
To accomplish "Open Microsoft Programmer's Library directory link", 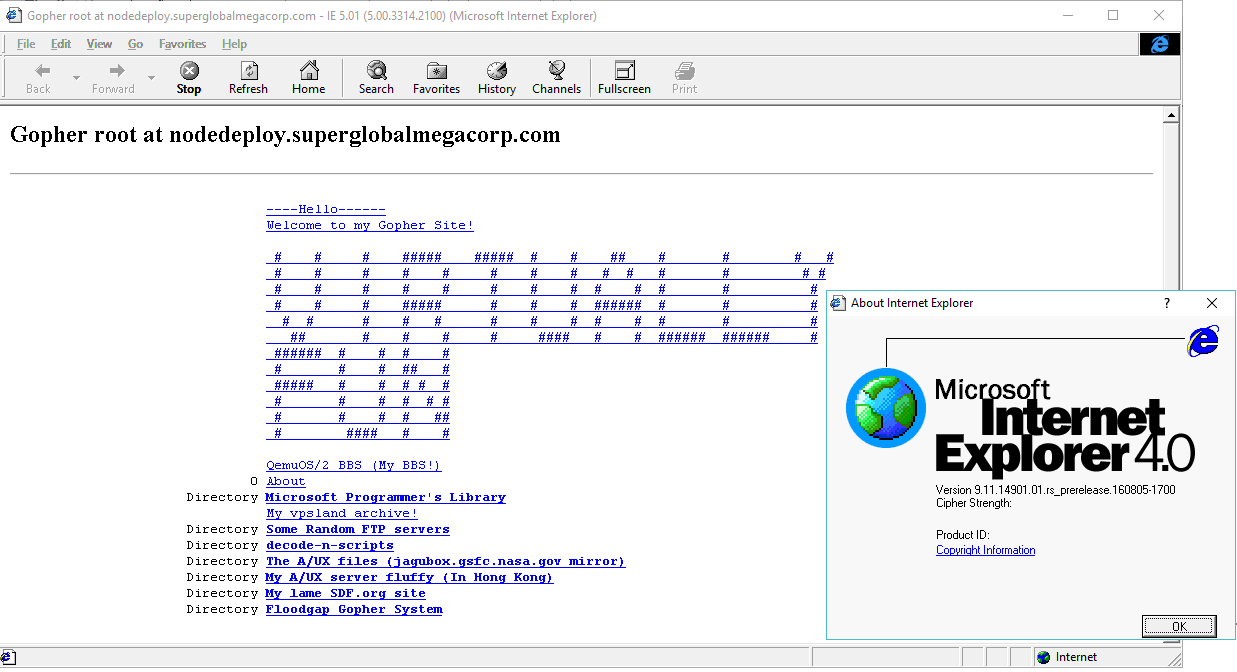I will pos(385,497).
